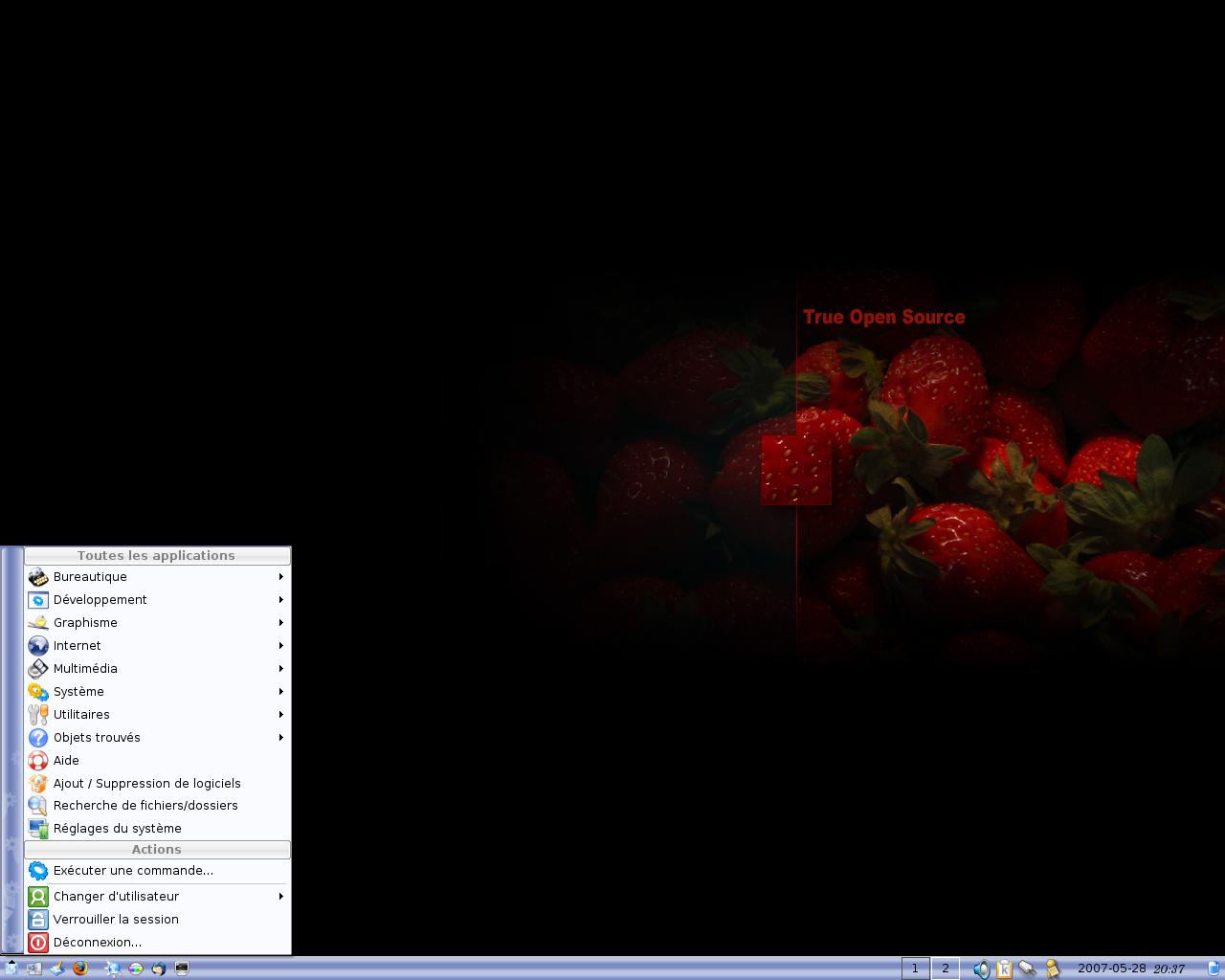This screenshot has width=1225, height=980.
Task: Launch Aide from the menu
Action: click(x=157, y=761)
